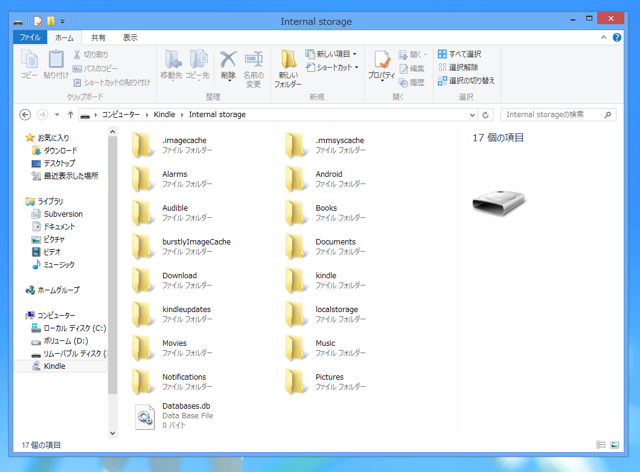Click the Edit (編集) ribbon button
The height and width of the screenshot is (472, 640).
point(412,69)
